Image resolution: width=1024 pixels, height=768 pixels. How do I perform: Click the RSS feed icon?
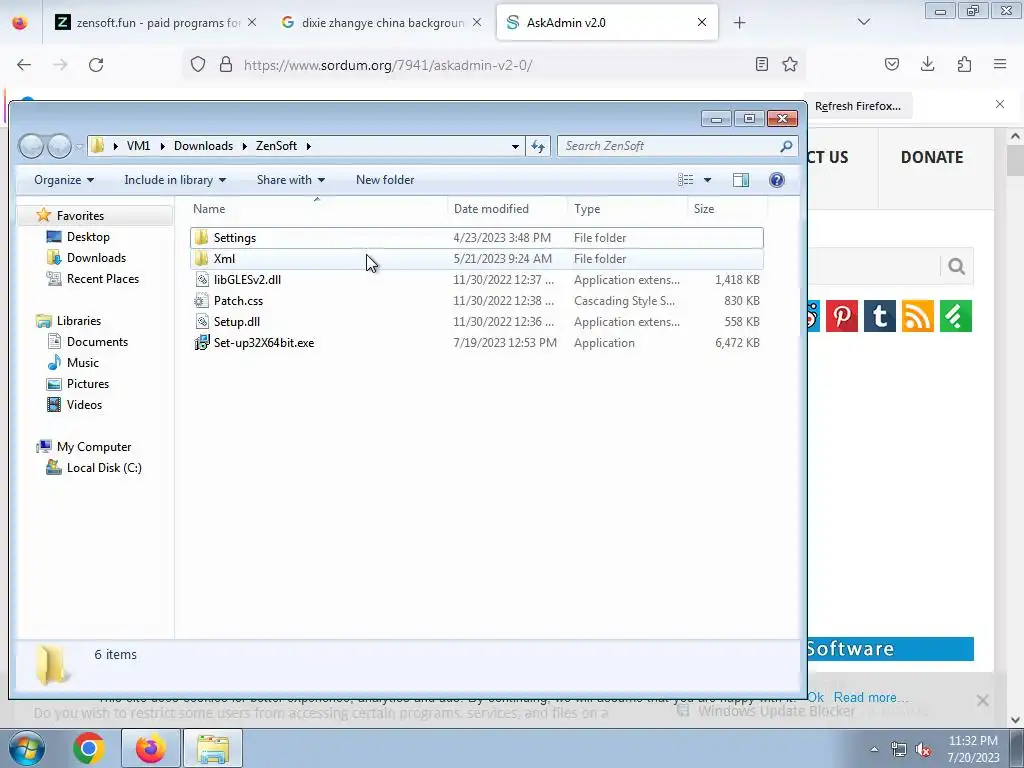918,316
